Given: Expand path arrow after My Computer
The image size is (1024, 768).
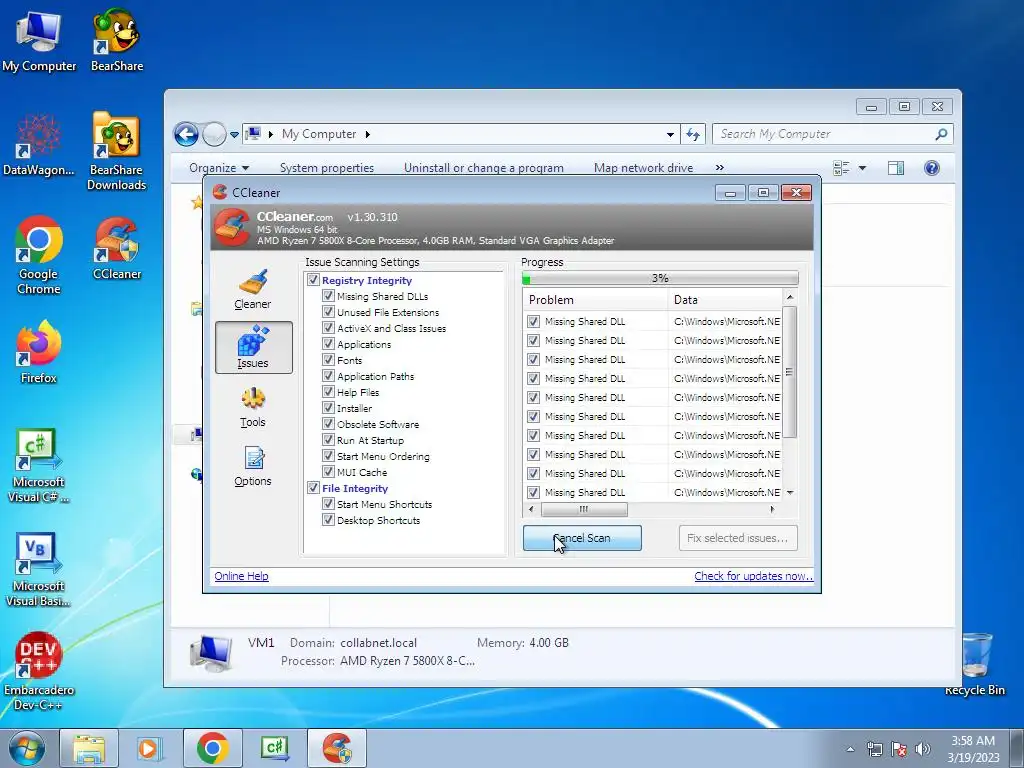Looking at the screenshot, I should click(x=368, y=135).
